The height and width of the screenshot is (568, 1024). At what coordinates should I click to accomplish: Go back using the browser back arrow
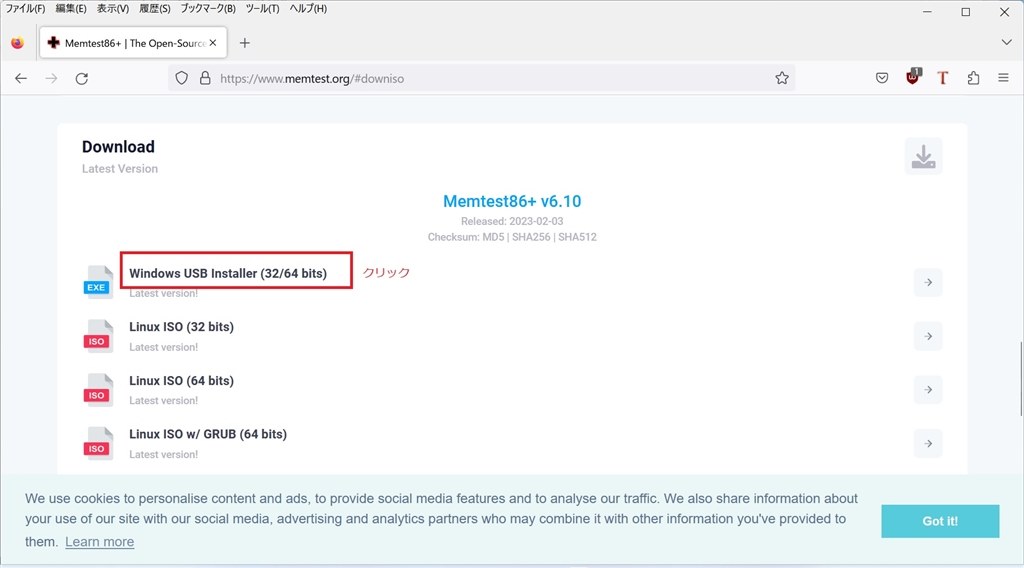tap(21, 78)
